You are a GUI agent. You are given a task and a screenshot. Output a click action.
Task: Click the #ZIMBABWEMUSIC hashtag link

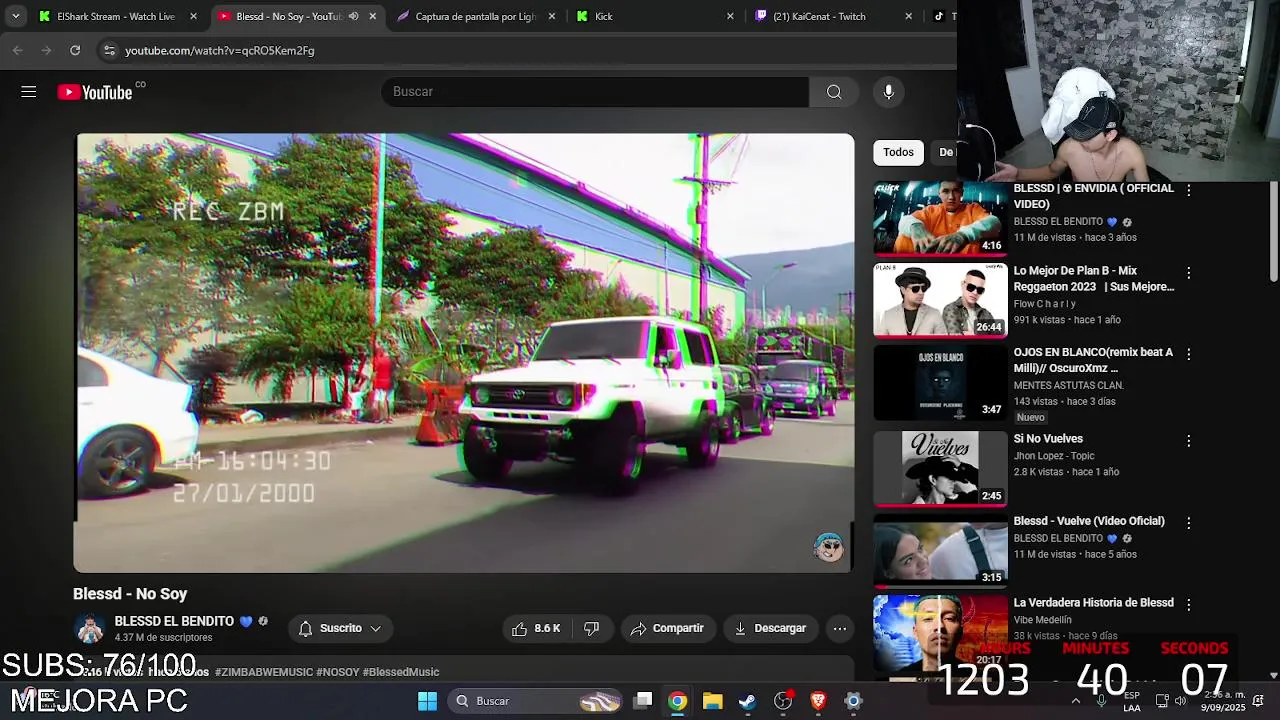(x=263, y=672)
